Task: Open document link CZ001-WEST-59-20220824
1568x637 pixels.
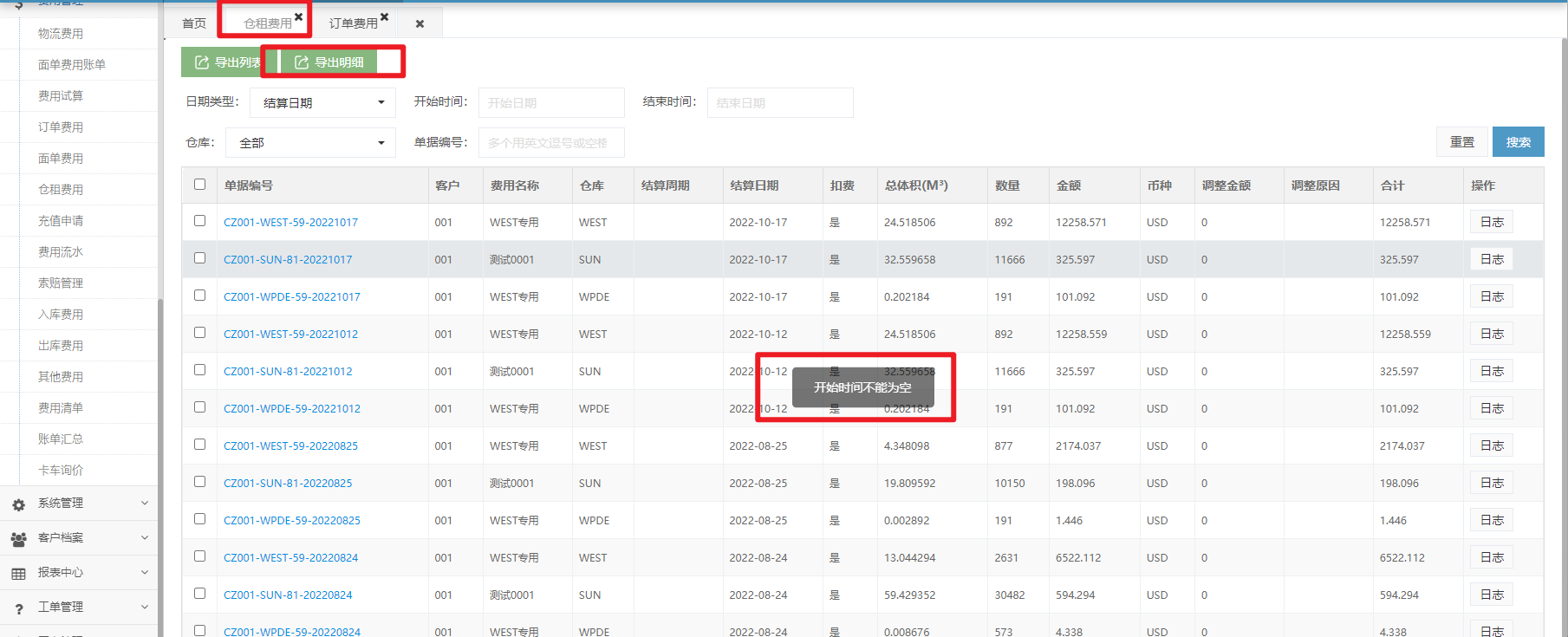Action: click(x=291, y=558)
